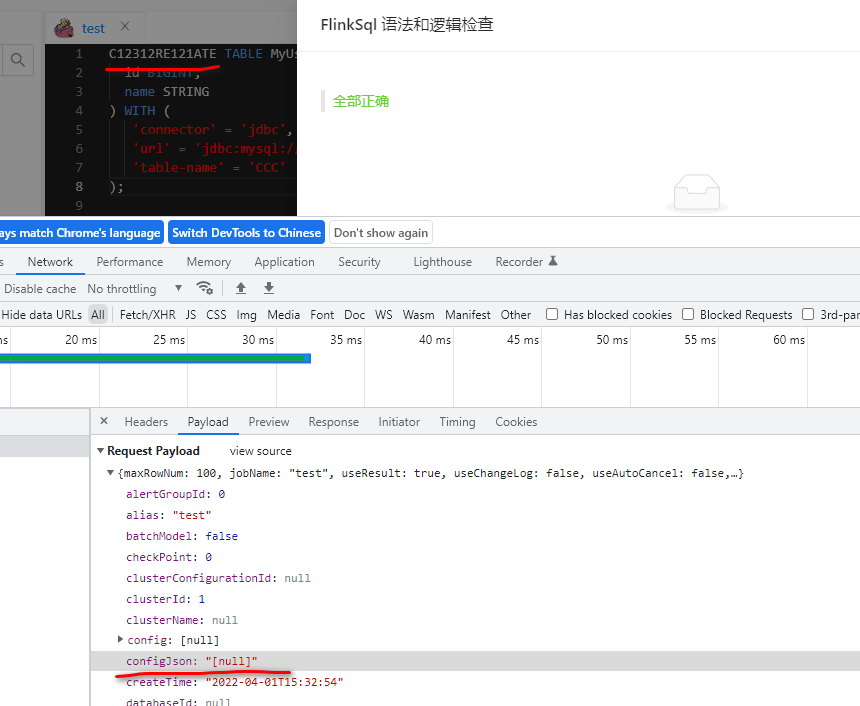Image resolution: width=860 pixels, height=706 pixels.
Task: Import HAR file using the upload arrow icon
Action: [x=240, y=288]
